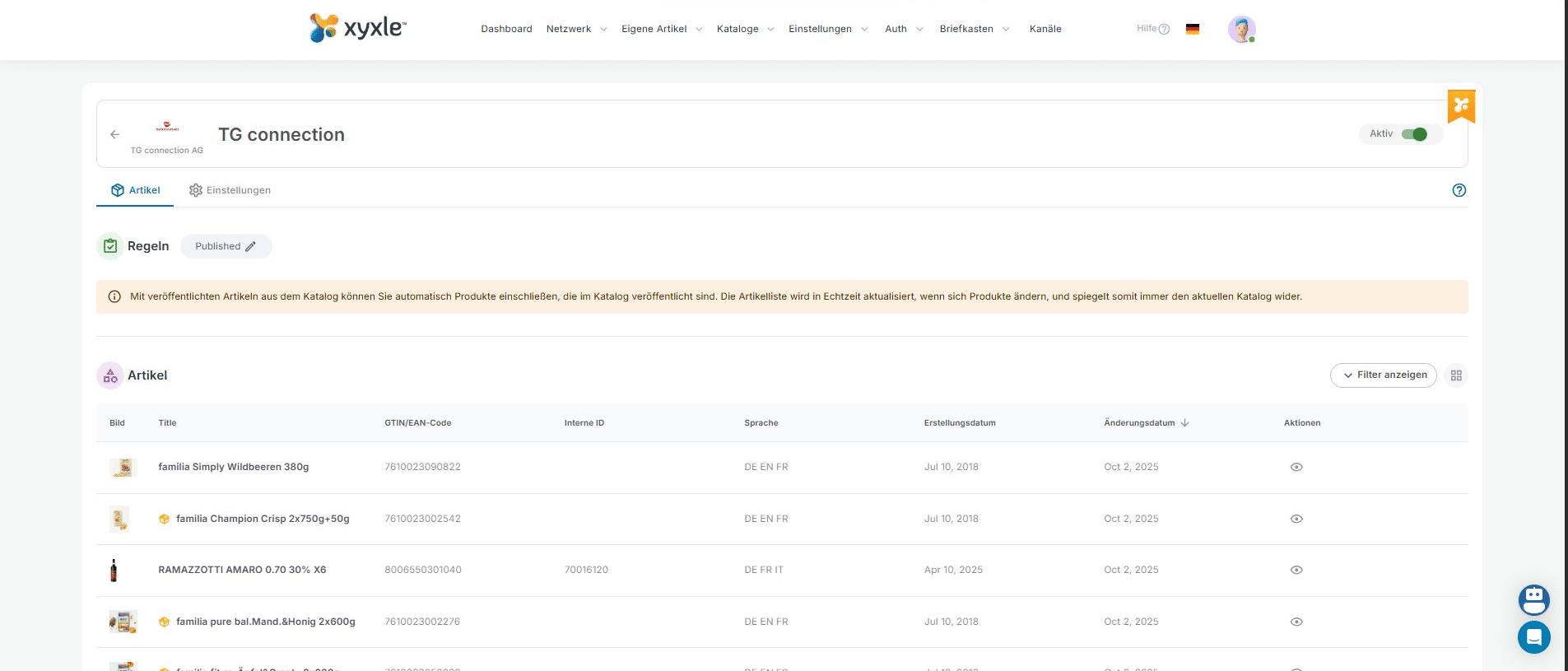Open the user avatar profile menu
The width and height of the screenshot is (1568, 671).
click(x=1242, y=29)
